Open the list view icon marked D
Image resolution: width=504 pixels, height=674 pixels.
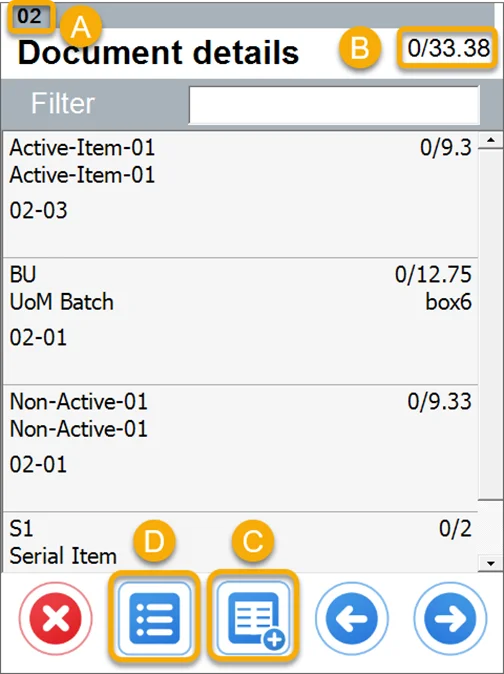[x=154, y=618]
